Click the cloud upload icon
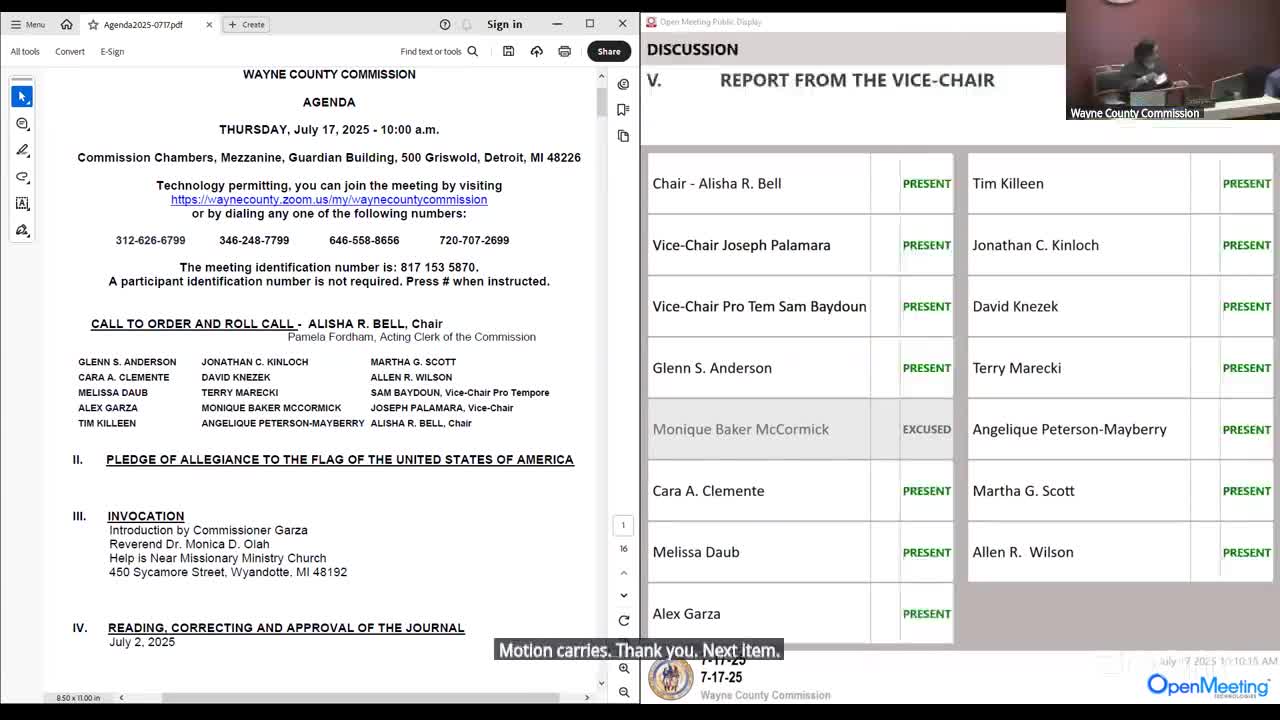The image size is (1280, 720). pyautogui.click(x=537, y=51)
